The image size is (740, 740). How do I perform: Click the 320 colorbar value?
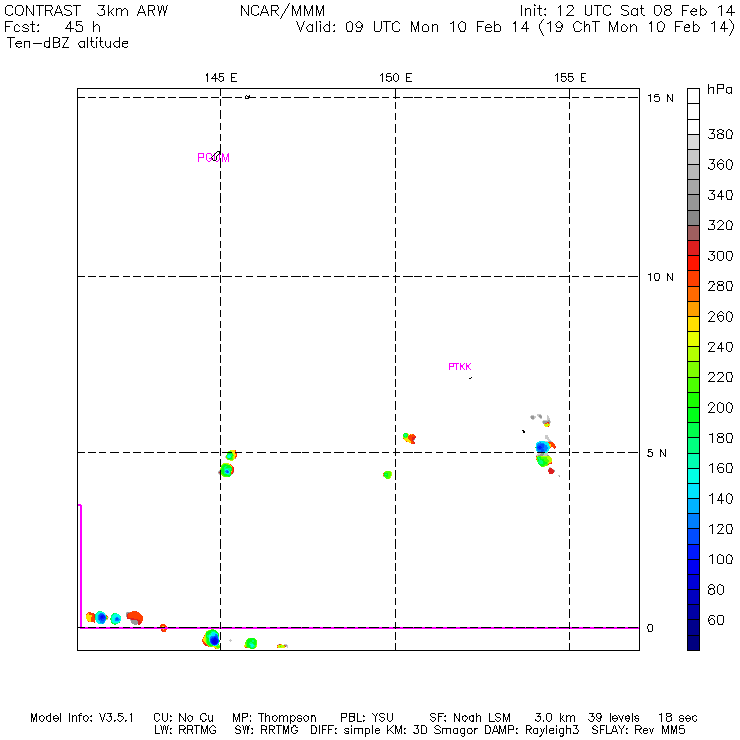pyautogui.click(x=720, y=225)
